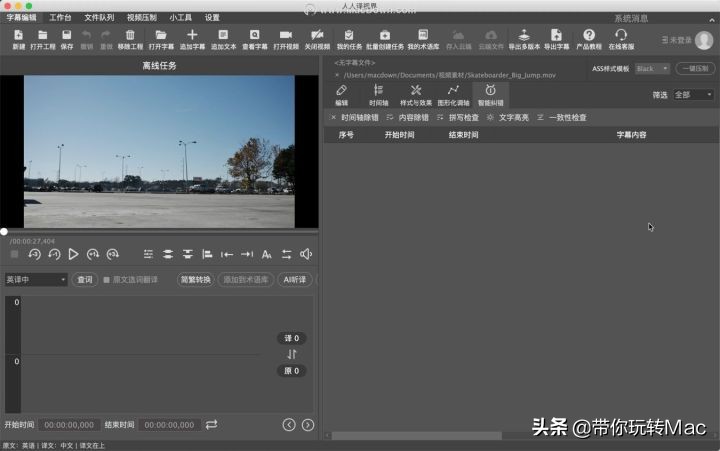Click the volume speaker icon
This screenshot has width=720, height=451.
pos(306,254)
